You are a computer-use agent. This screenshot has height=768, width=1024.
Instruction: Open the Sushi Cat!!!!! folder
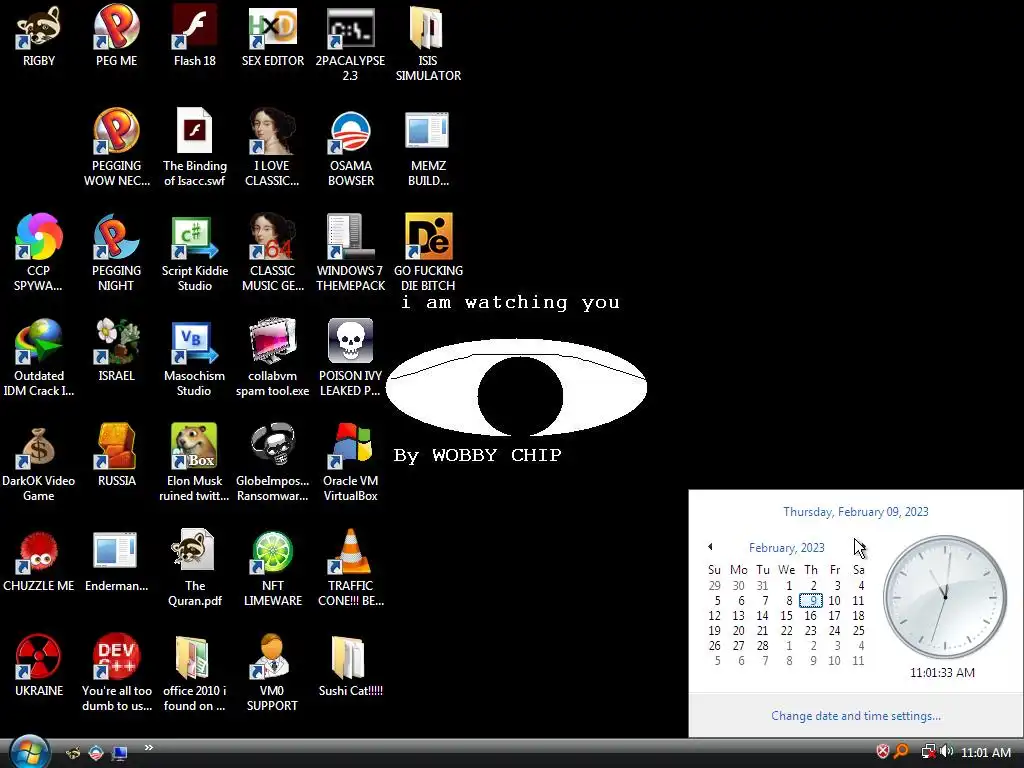point(350,666)
